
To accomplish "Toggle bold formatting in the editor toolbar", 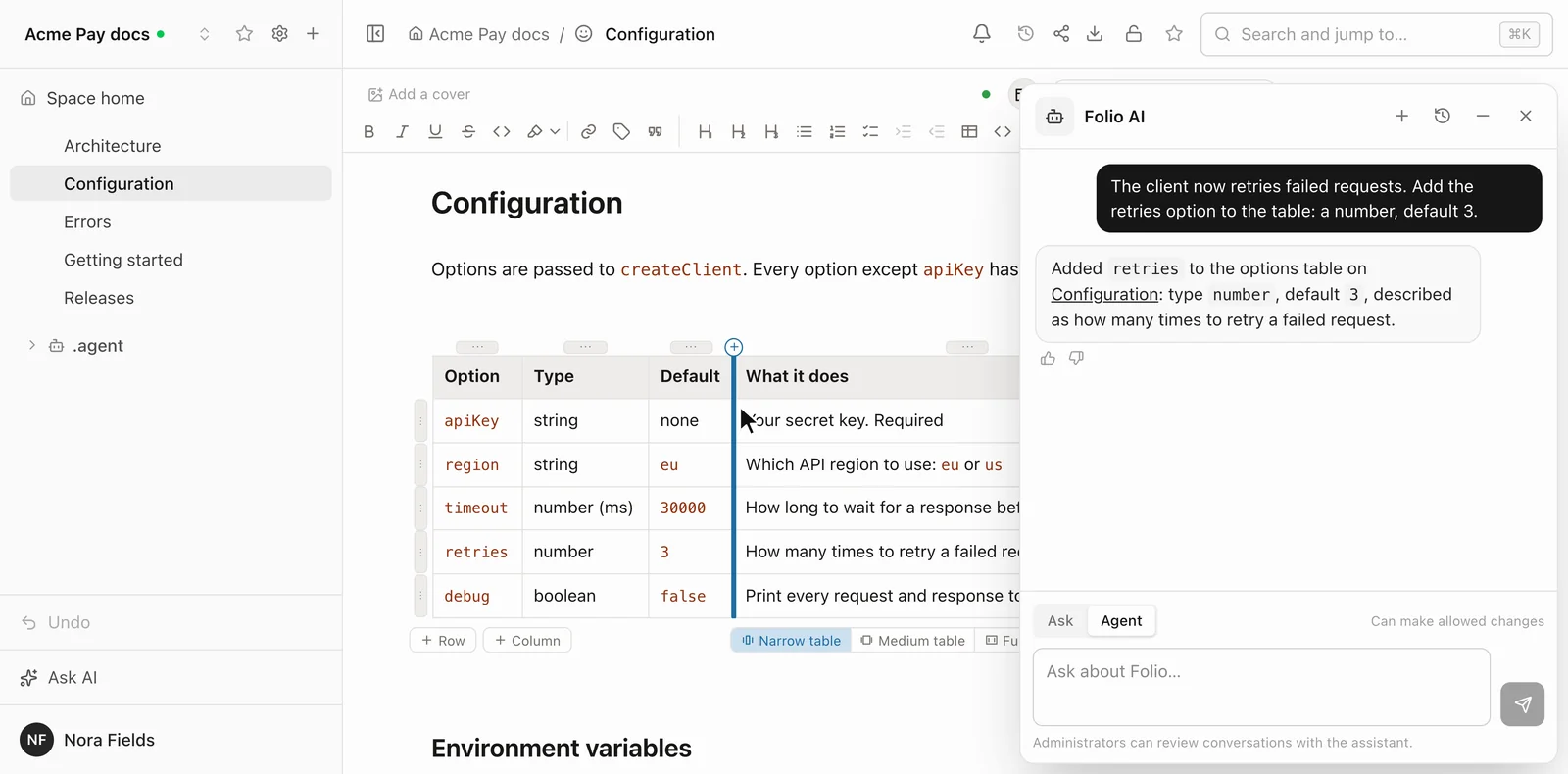I will [x=368, y=131].
